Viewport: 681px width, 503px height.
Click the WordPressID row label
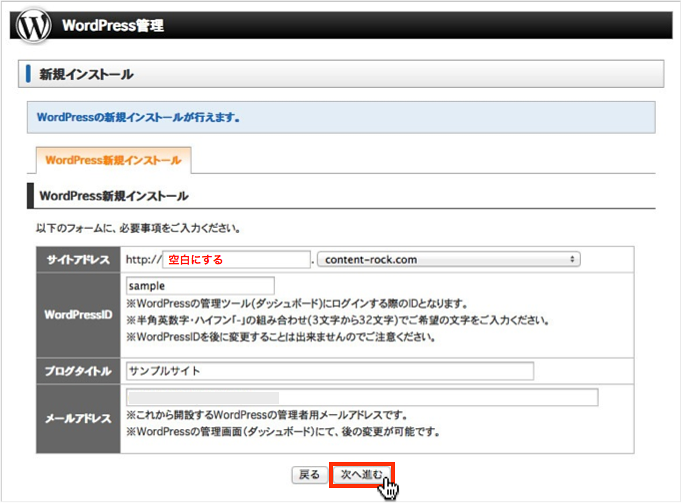pyautogui.click(x=78, y=315)
